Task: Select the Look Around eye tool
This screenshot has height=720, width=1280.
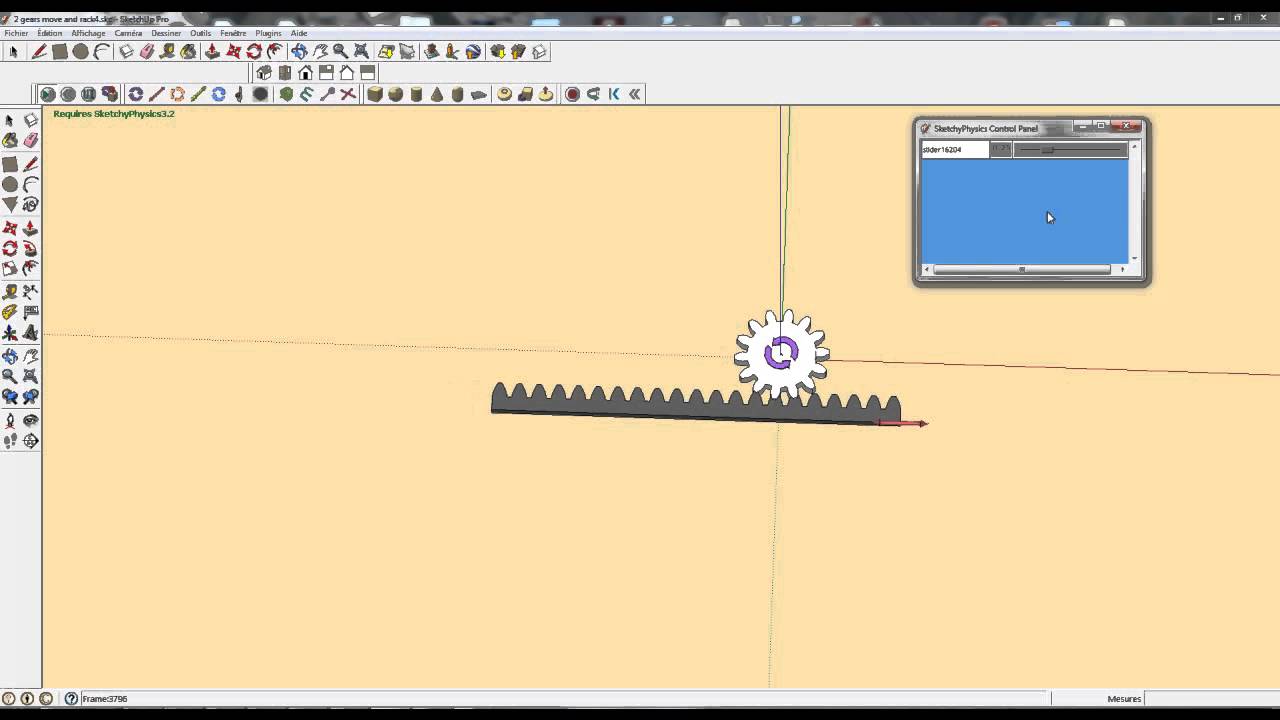Action: 31,419
